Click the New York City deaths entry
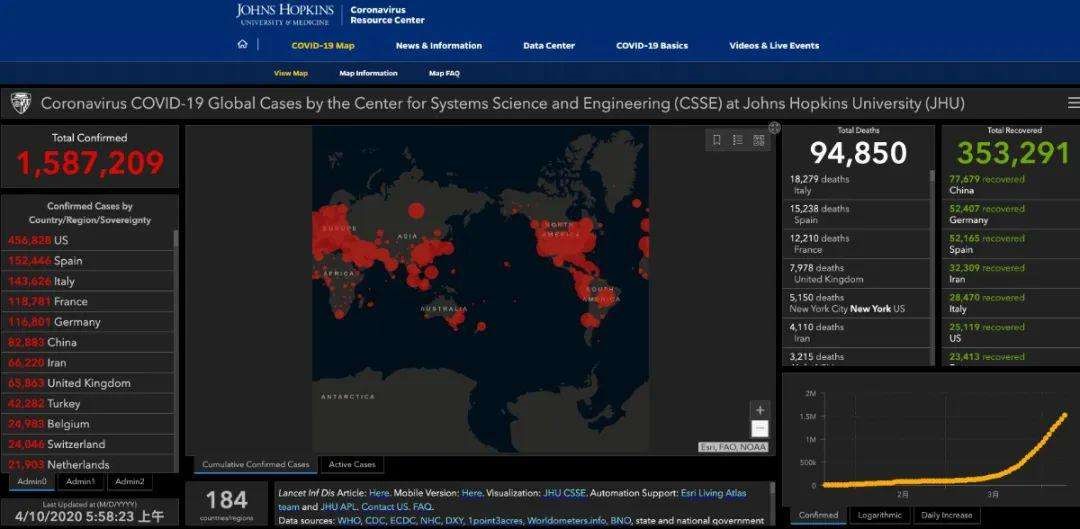The width and height of the screenshot is (1080, 529). click(856, 303)
